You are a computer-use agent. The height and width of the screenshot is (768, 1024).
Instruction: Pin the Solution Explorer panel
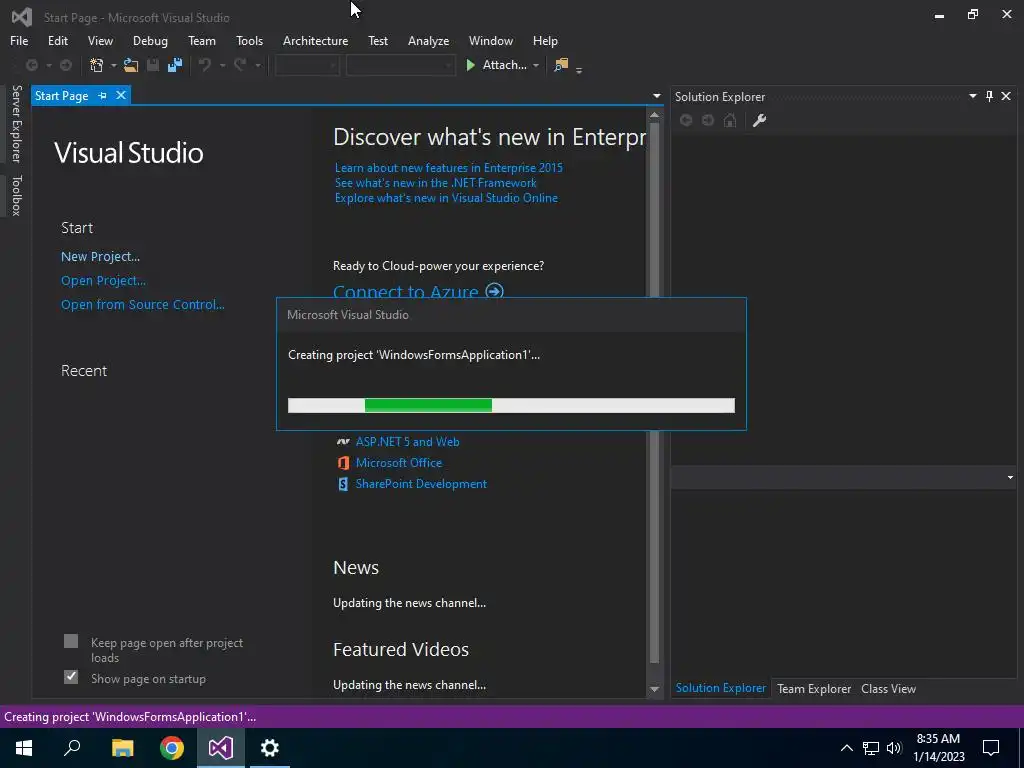pos(989,96)
